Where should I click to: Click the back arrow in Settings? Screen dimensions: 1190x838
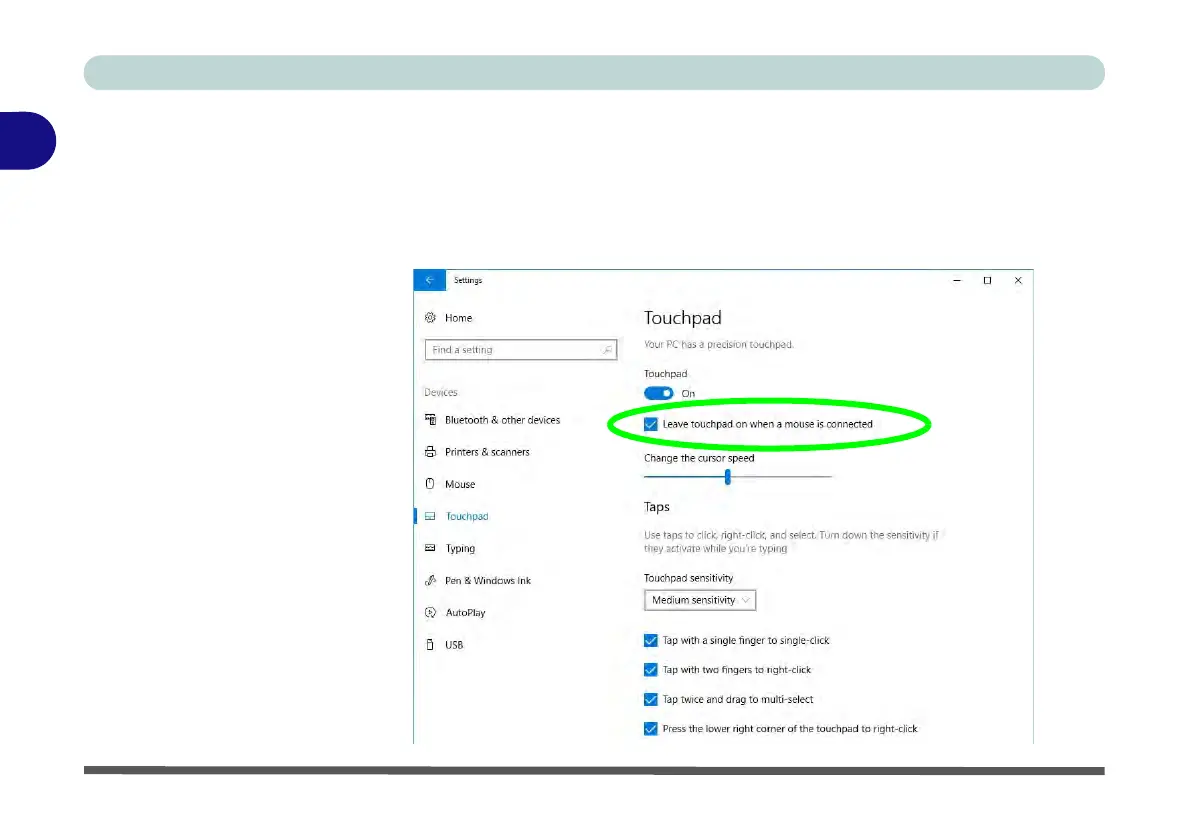point(430,280)
